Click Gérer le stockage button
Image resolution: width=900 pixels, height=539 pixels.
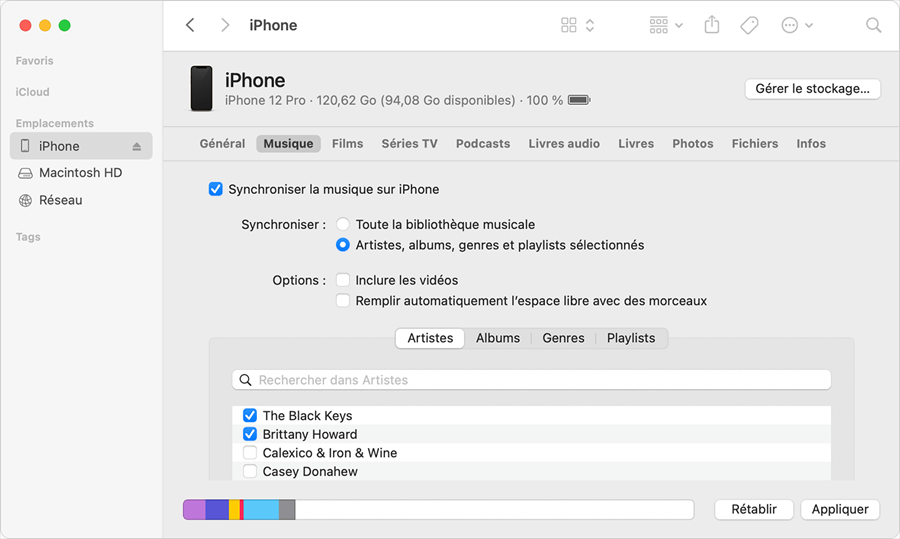(x=812, y=89)
